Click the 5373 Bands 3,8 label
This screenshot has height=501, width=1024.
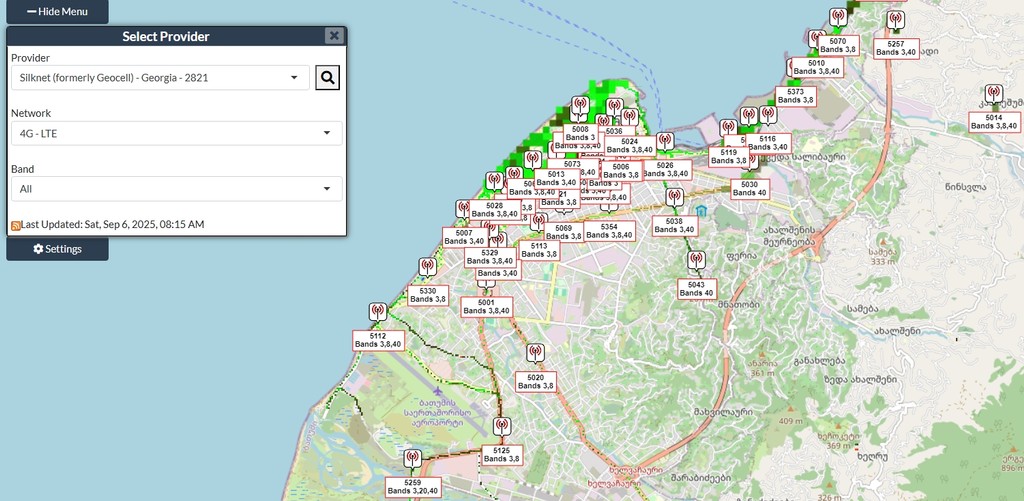[796, 96]
